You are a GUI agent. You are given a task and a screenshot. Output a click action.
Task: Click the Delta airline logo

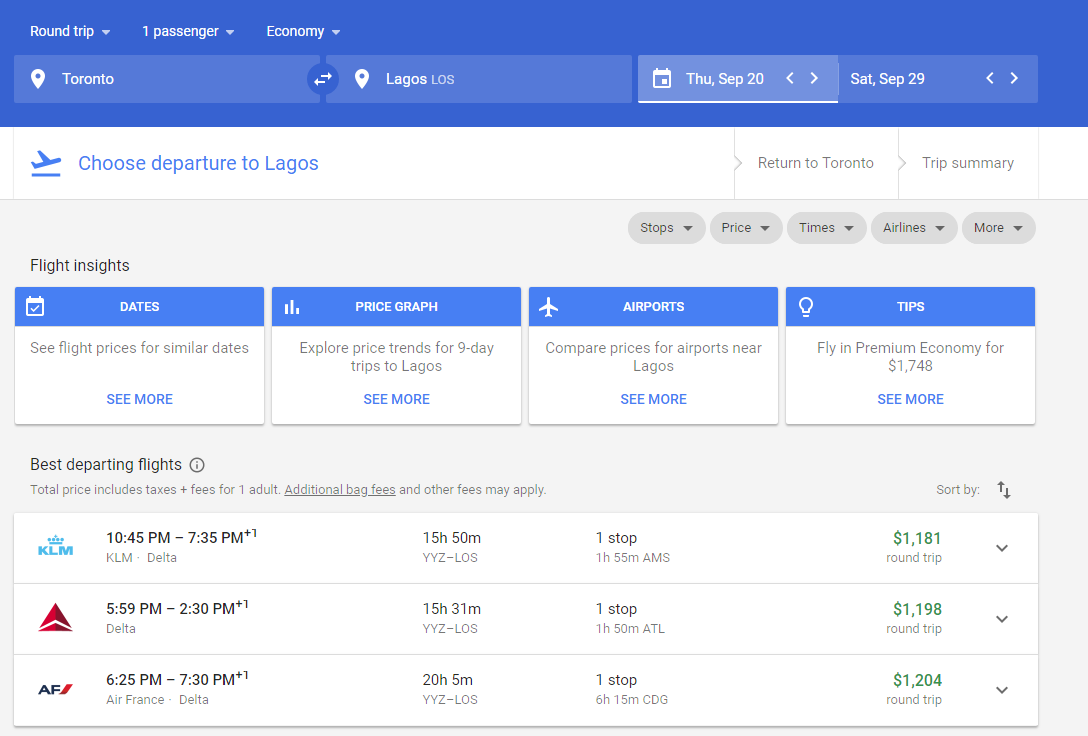pyautogui.click(x=56, y=618)
